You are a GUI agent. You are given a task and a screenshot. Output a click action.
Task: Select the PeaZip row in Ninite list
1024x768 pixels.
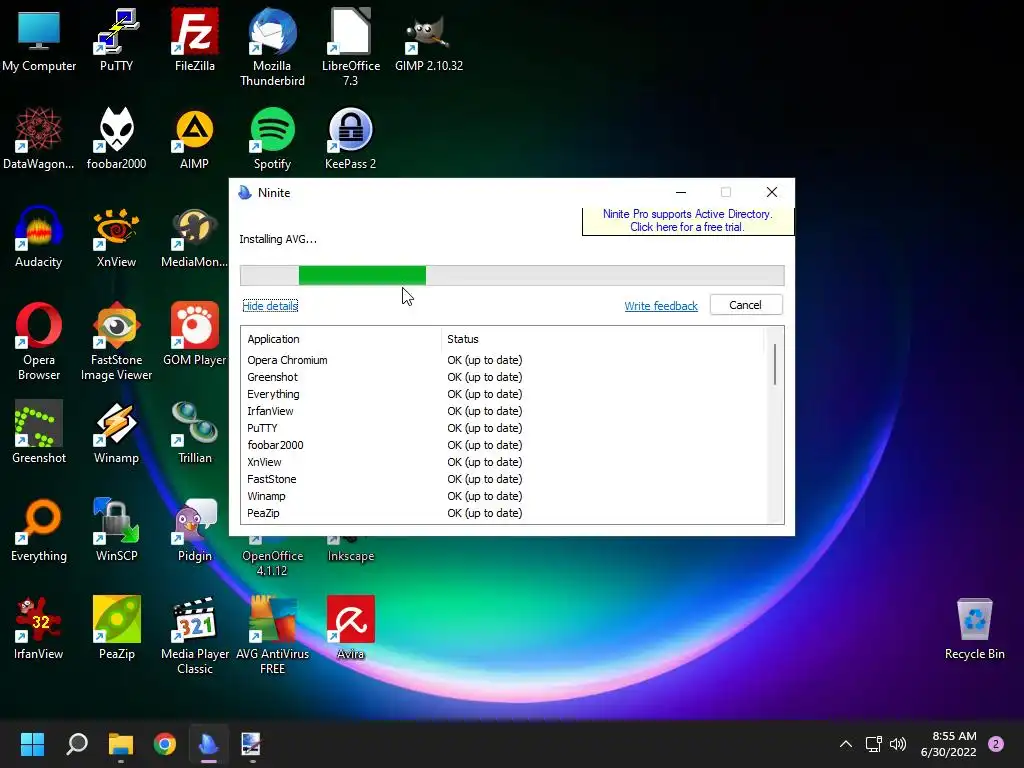pyautogui.click(x=503, y=513)
